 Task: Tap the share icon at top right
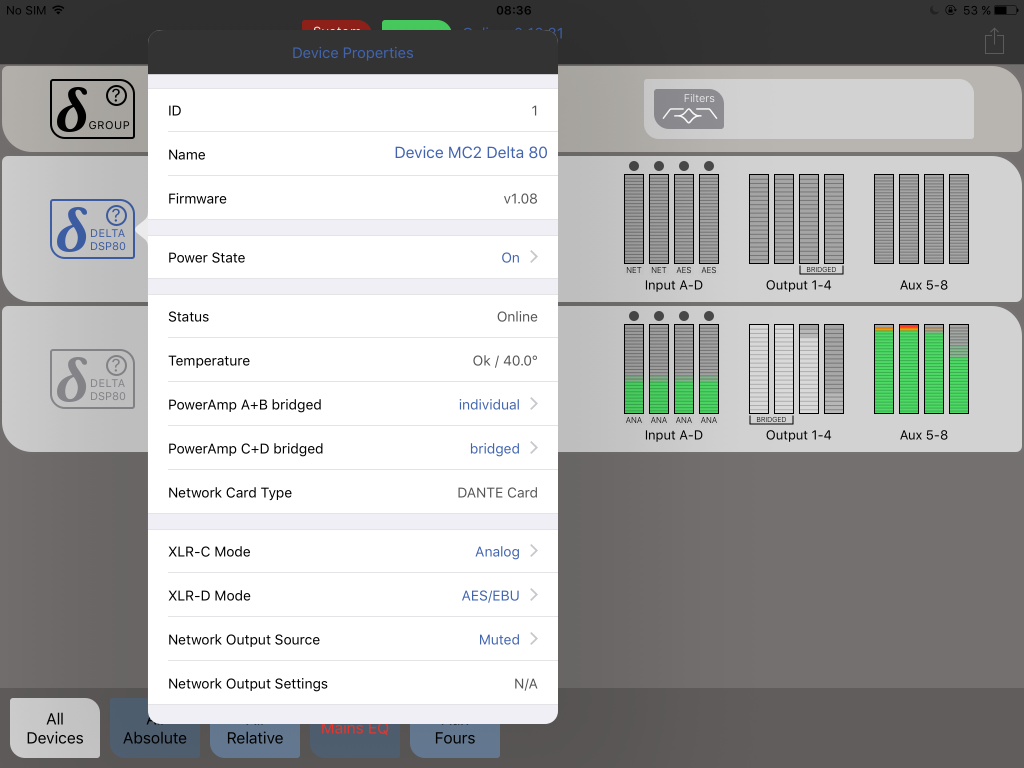tap(993, 41)
